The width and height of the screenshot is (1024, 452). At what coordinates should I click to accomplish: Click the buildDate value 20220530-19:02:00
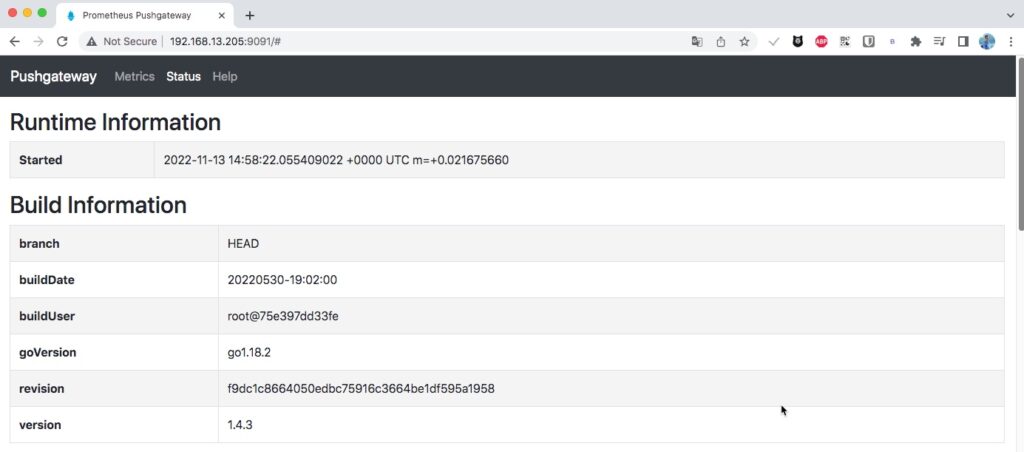(x=282, y=280)
